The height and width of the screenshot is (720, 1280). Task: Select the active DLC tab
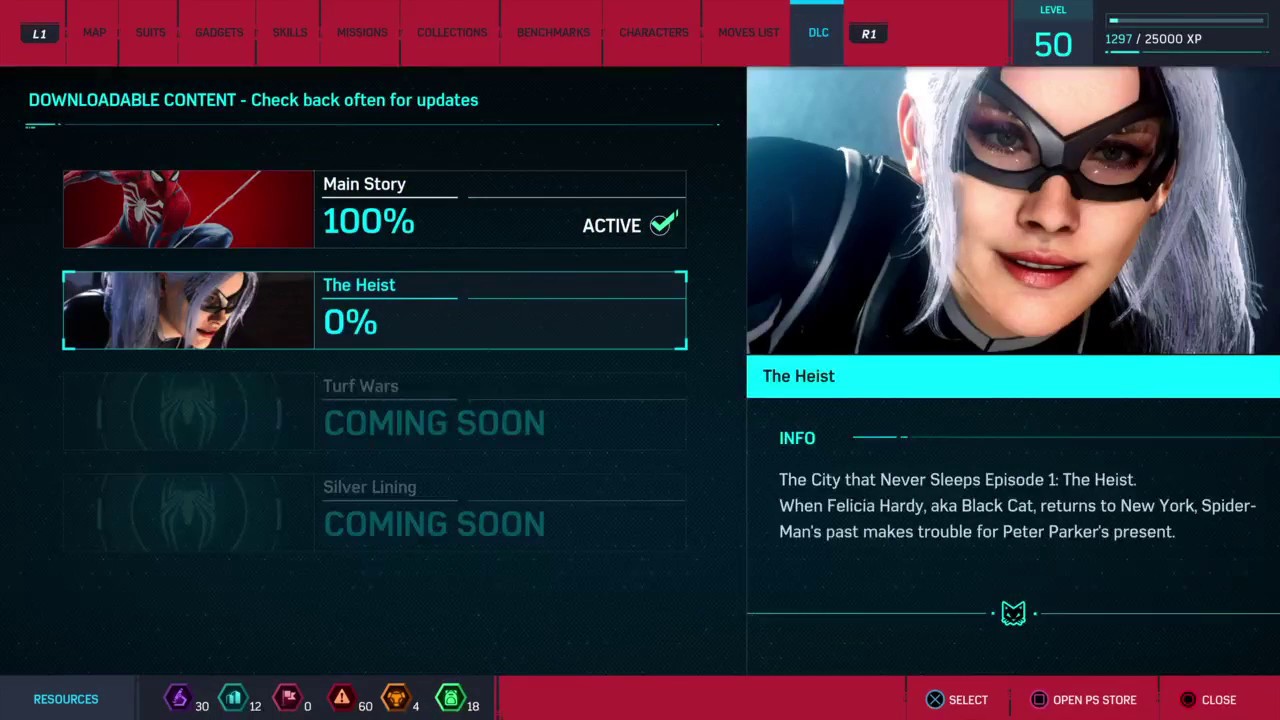click(818, 33)
